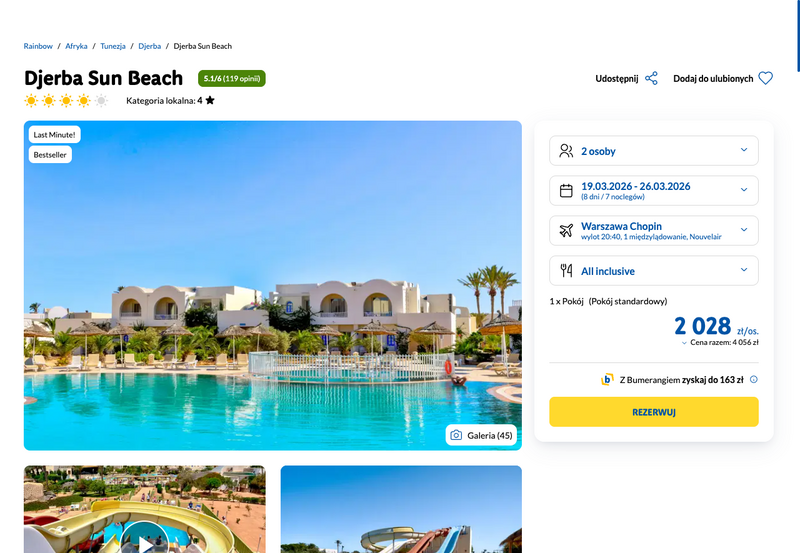Open the main pool hotel photo
This screenshot has width=800, height=553.
pyautogui.click(x=272, y=285)
